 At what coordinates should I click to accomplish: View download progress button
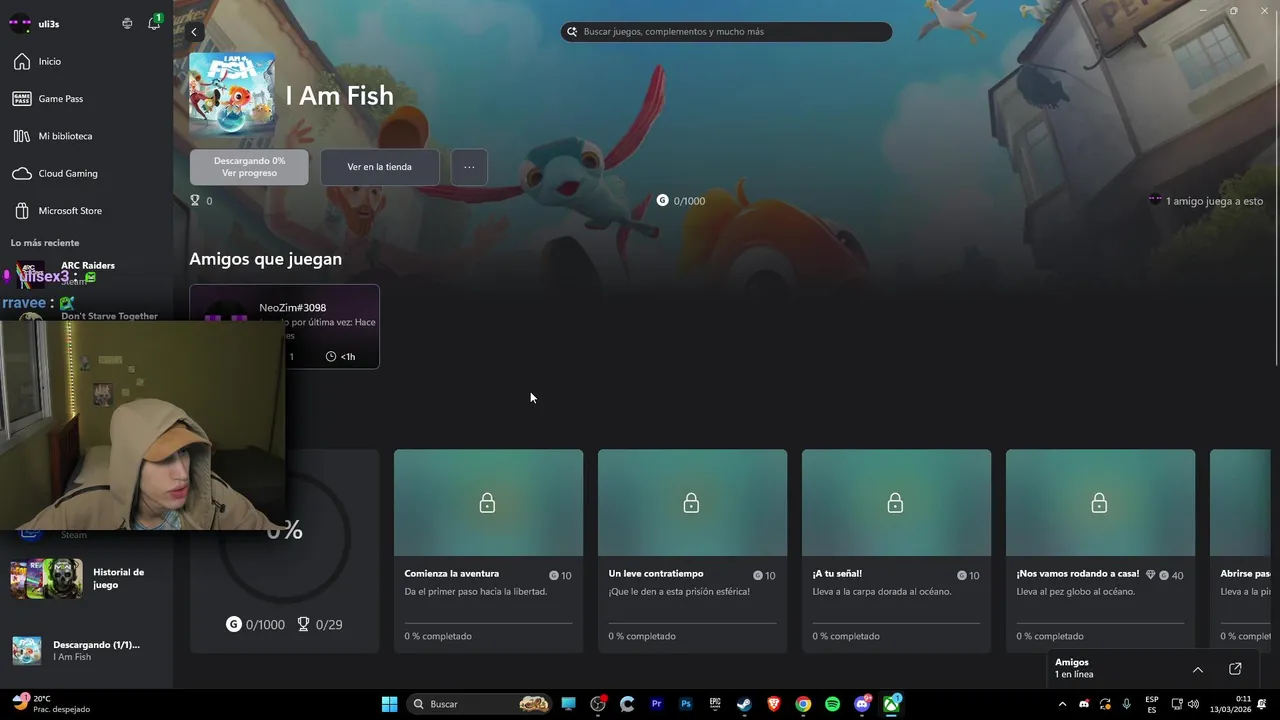[x=249, y=167]
